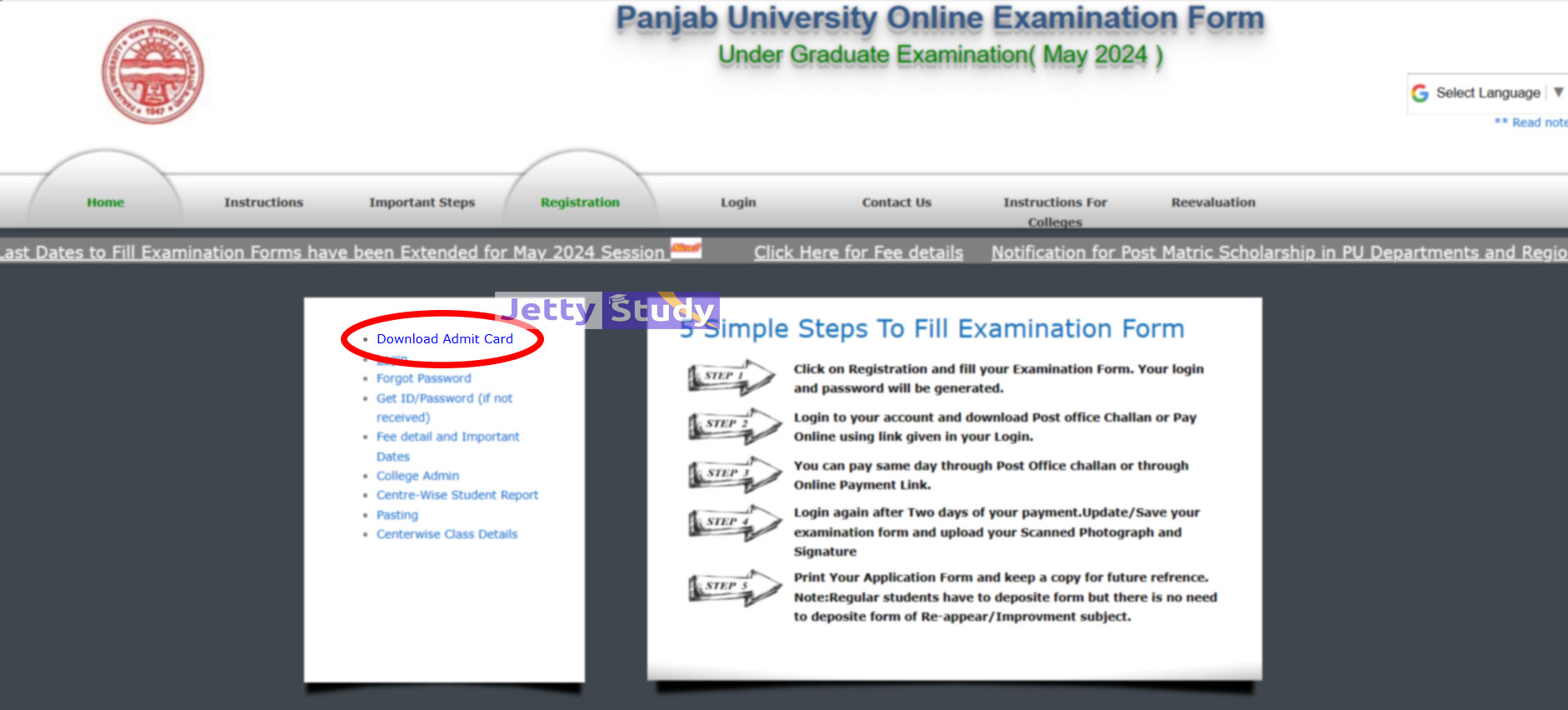Image resolution: width=1568 pixels, height=710 pixels.
Task: Open Important Steps in navigation bar
Action: (422, 202)
